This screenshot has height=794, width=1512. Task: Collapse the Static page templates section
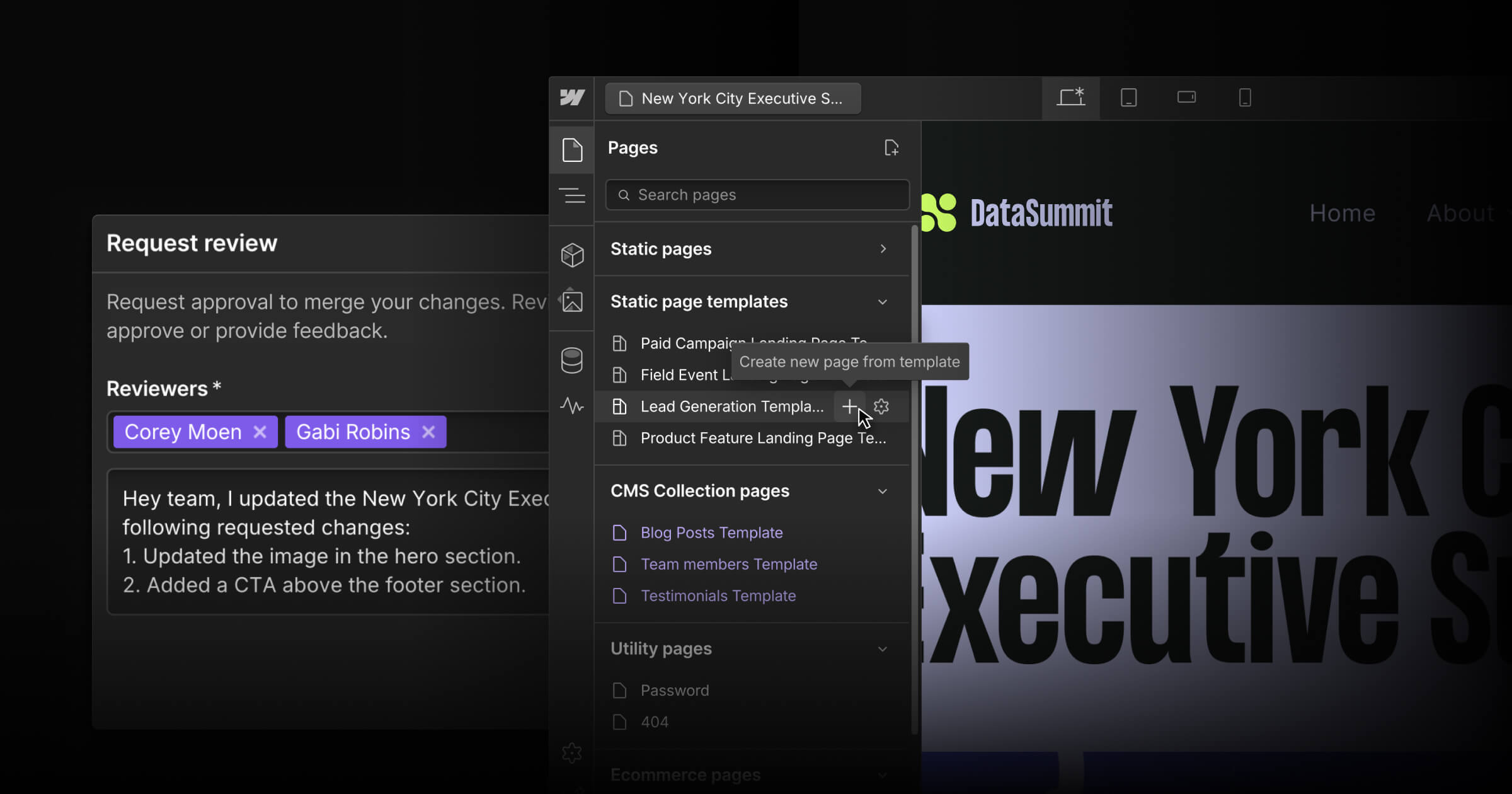[x=883, y=302]
